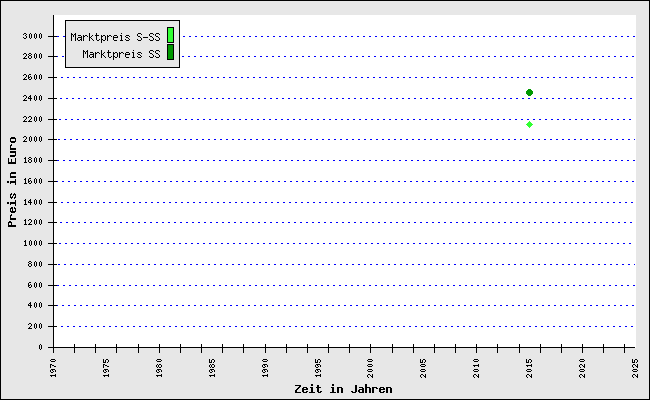Click the x-axis year label 1975
650x400 pixels.
tap(107, 368)
